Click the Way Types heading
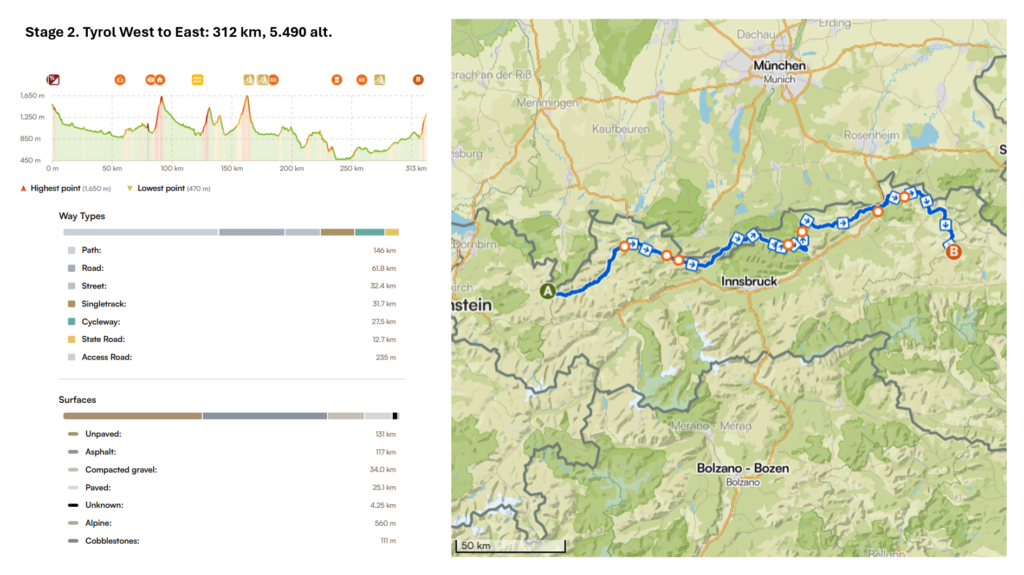The width and height of the screenshot is (1024, 575). [x=83, y=216]
